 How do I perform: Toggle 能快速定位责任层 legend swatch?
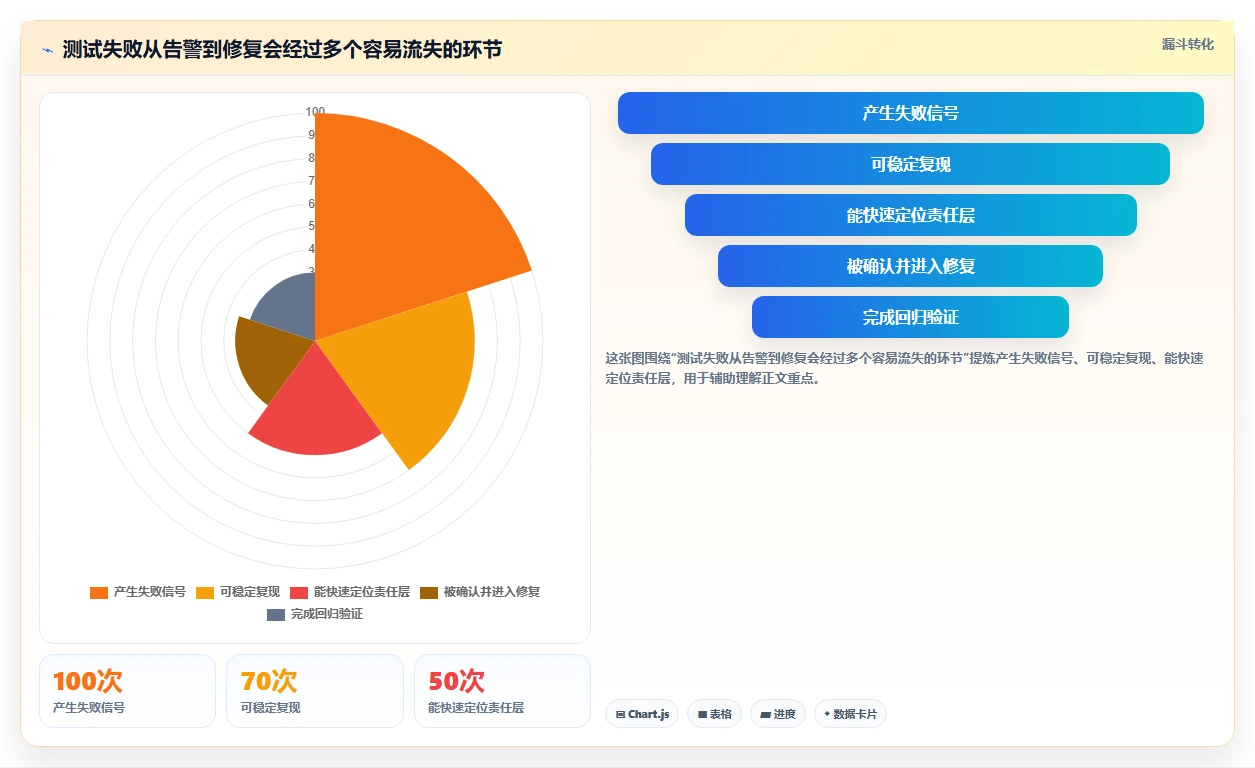pos(299,592)
